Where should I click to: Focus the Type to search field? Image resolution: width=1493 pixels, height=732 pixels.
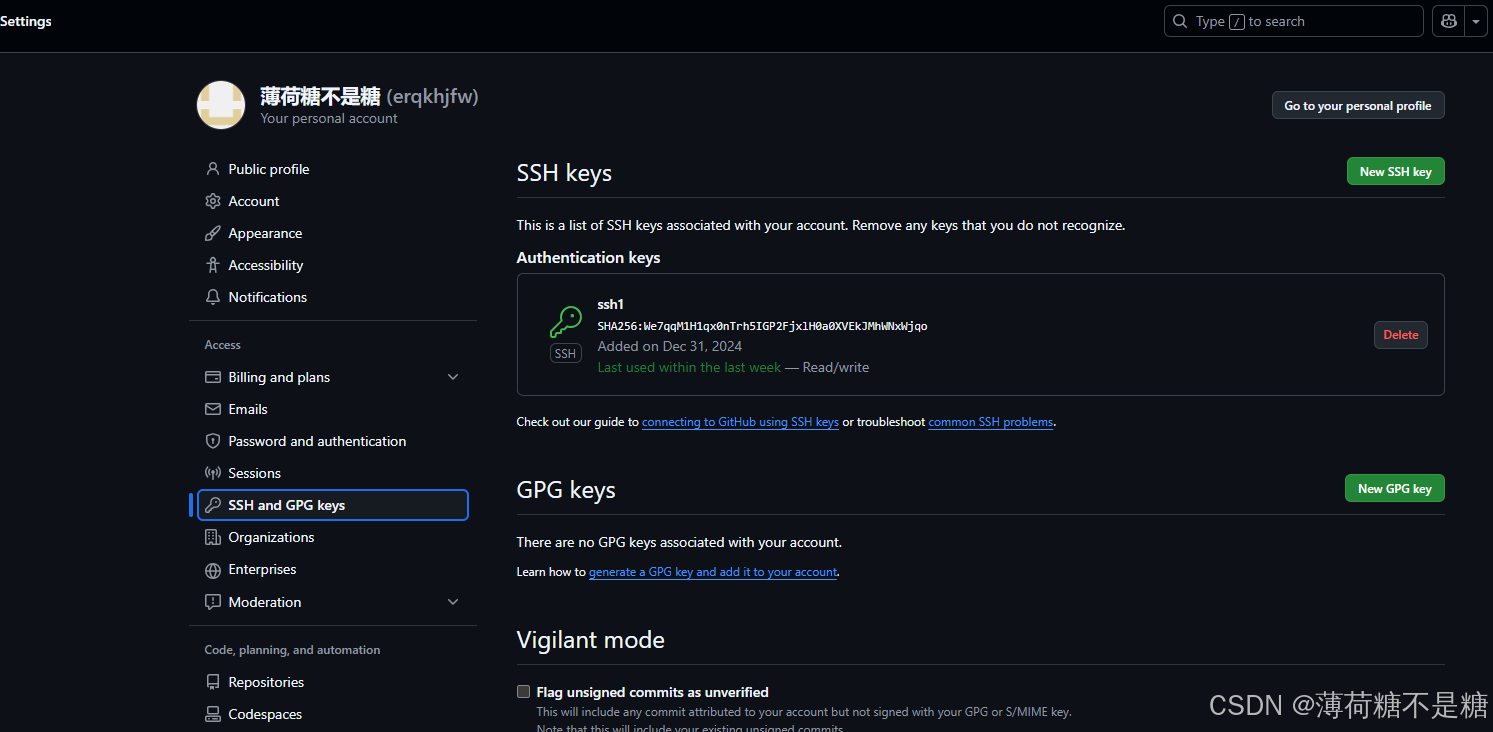[1293, 21]
